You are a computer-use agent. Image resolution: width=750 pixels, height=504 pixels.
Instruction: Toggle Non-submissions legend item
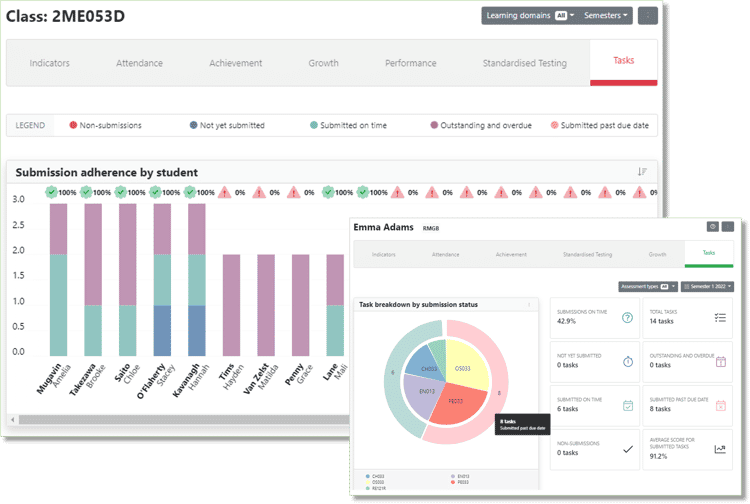click(106, 125)
